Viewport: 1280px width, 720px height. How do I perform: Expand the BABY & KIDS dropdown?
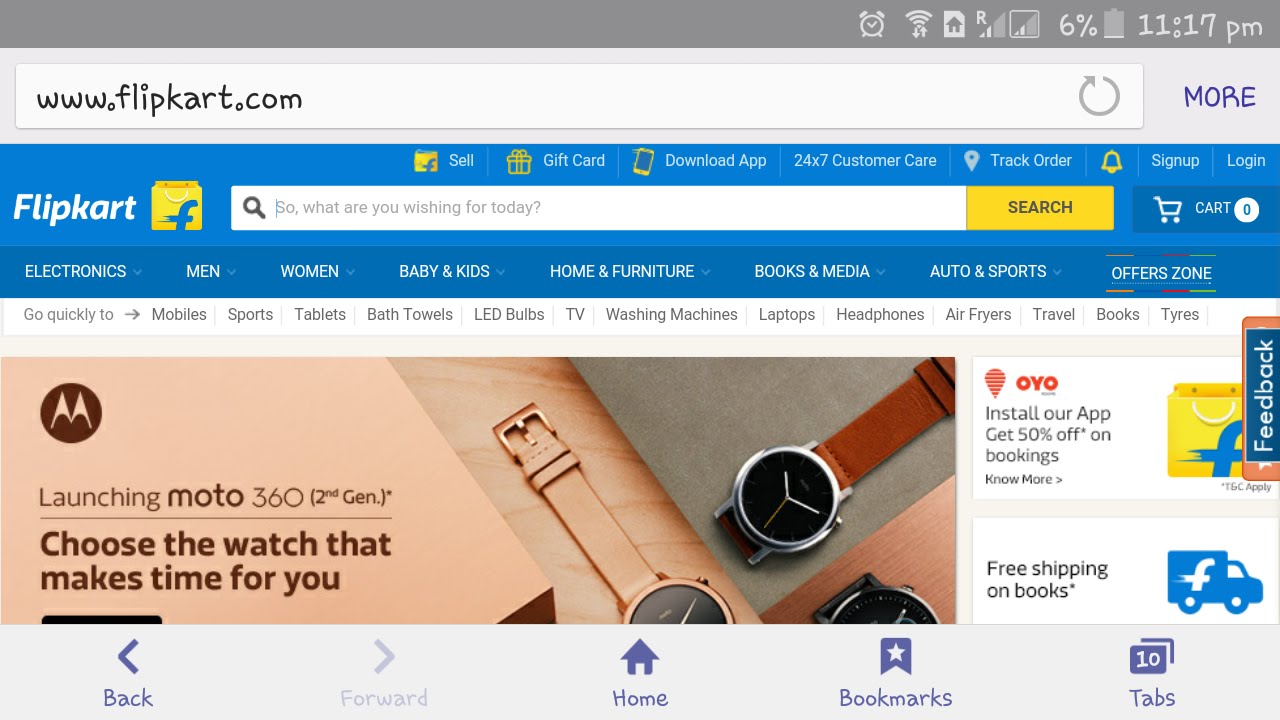[x=452, y=271]
